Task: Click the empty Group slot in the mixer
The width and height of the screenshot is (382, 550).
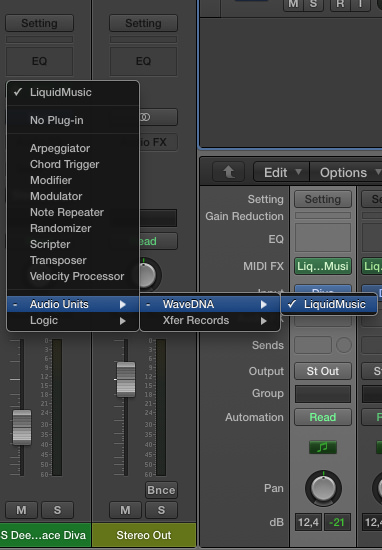Action: click(323, 394)
